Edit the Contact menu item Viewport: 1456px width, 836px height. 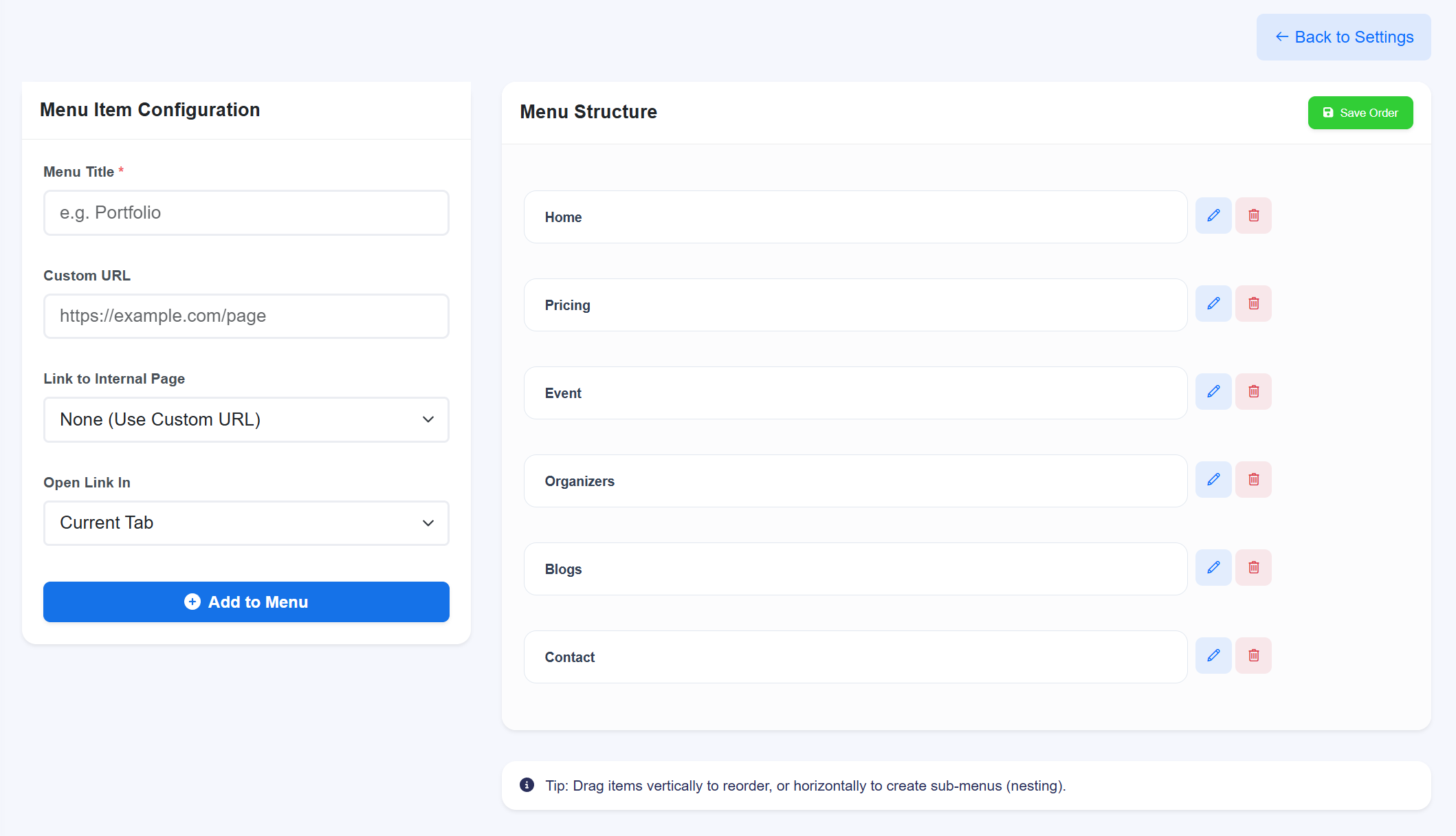point(1213,655)
